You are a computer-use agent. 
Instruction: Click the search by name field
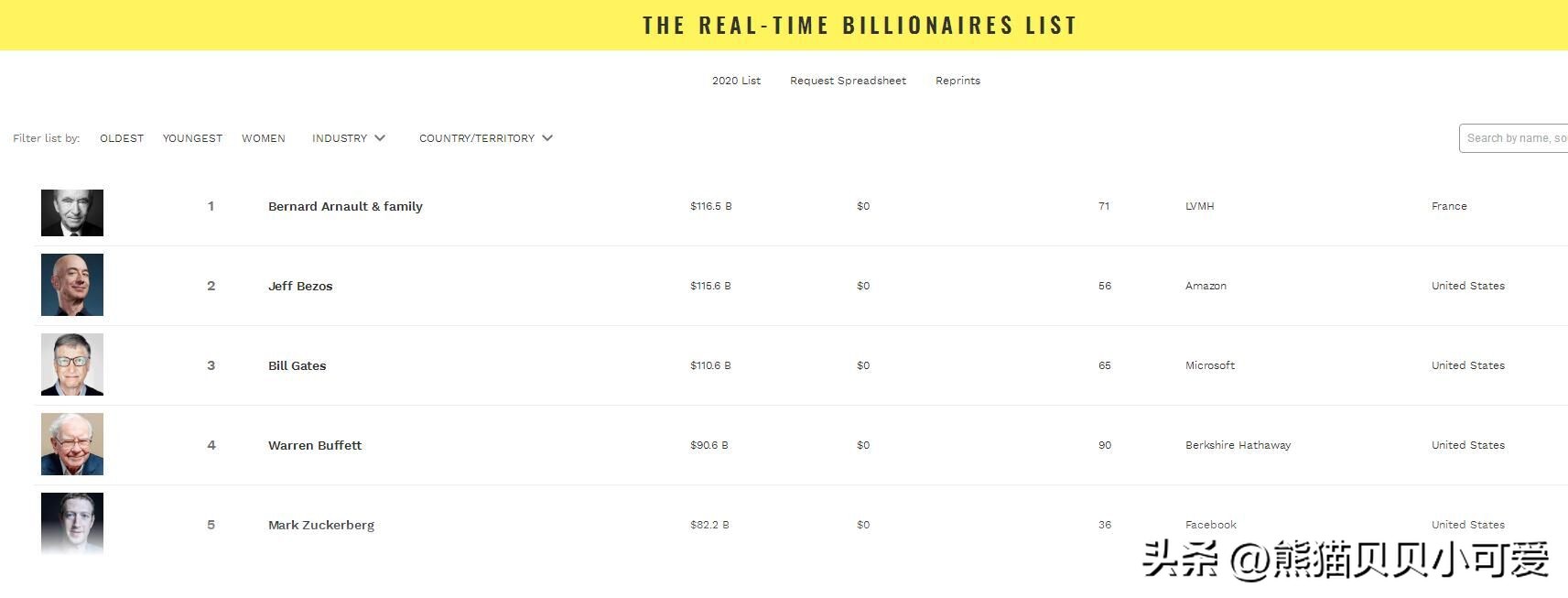[1512, 138]
